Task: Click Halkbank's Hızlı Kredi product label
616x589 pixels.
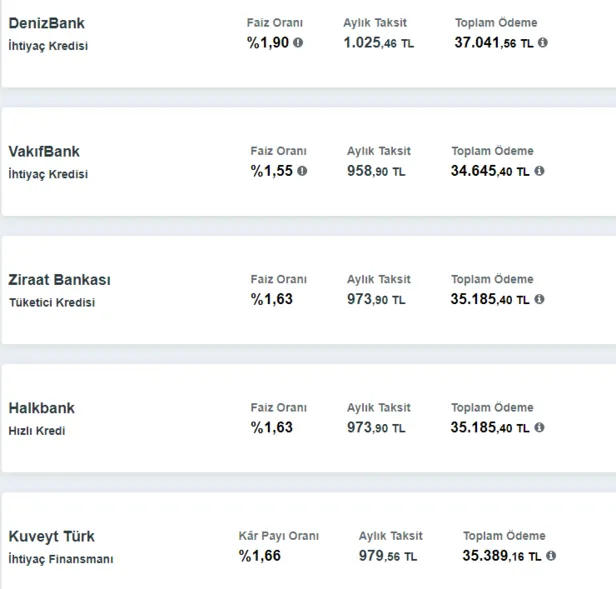Action: [36, 431]
